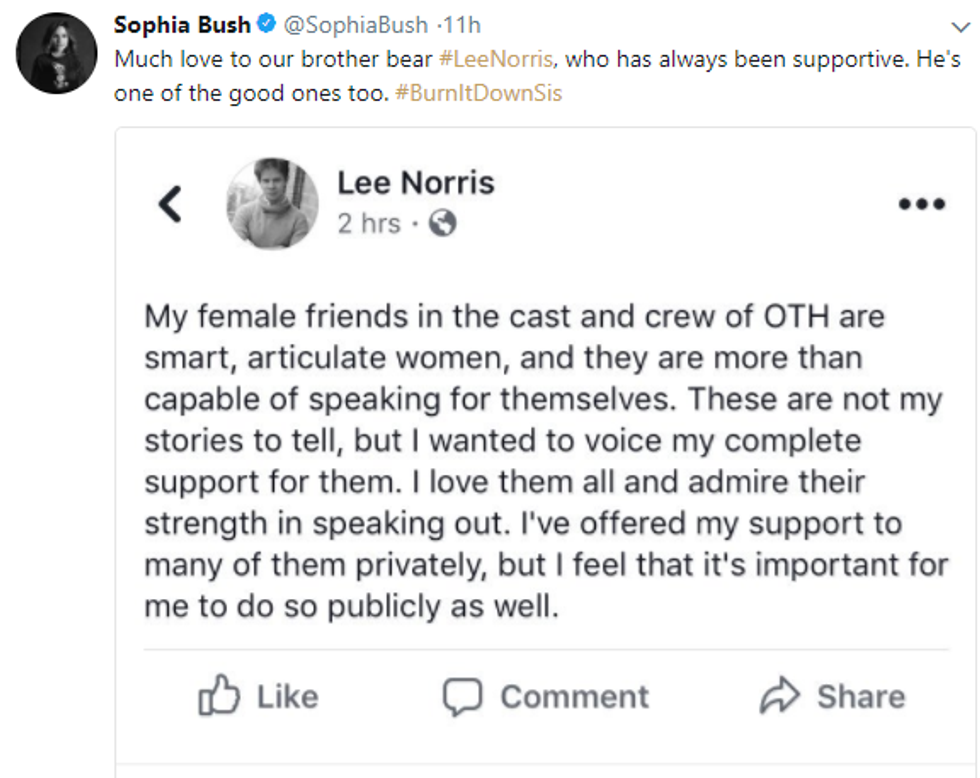The width and height of the screenshot is (980, 778).
Task: Open the three-dot more options menu
Action: pyautogui.click(x=921, y=204)
